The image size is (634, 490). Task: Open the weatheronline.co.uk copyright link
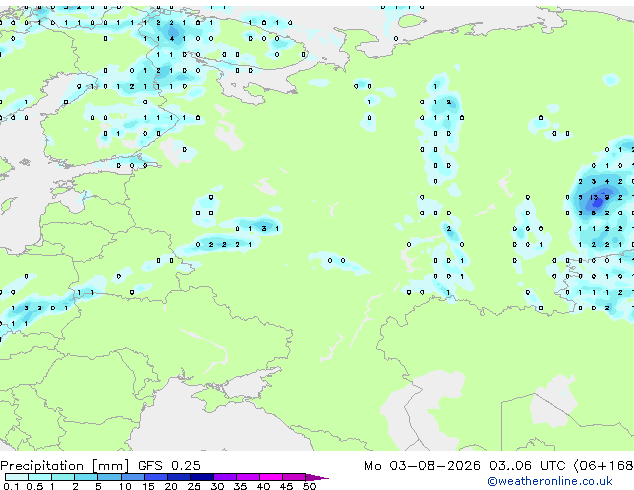point(550,481)
